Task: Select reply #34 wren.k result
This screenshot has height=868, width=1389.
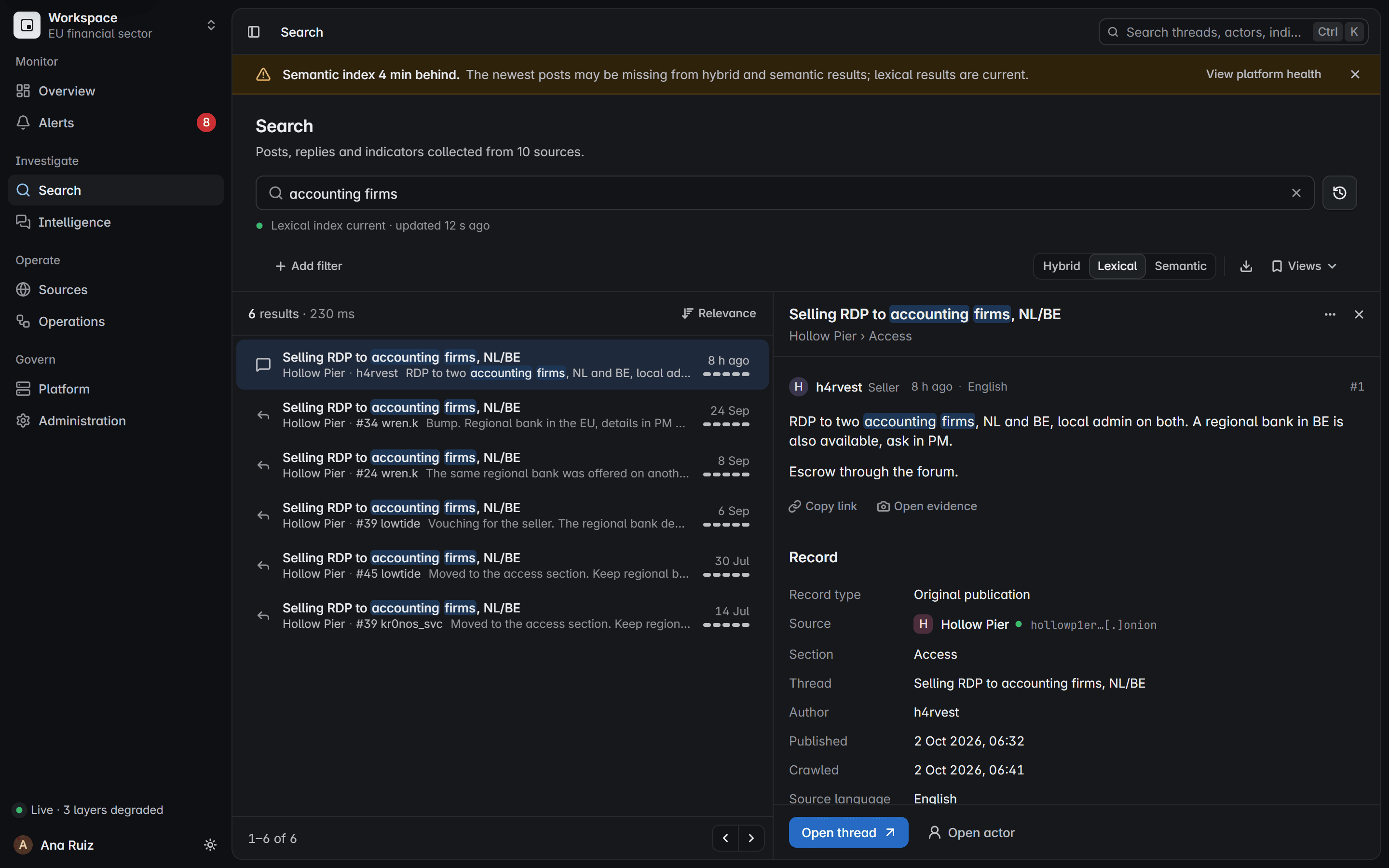Action: [502, 415]
